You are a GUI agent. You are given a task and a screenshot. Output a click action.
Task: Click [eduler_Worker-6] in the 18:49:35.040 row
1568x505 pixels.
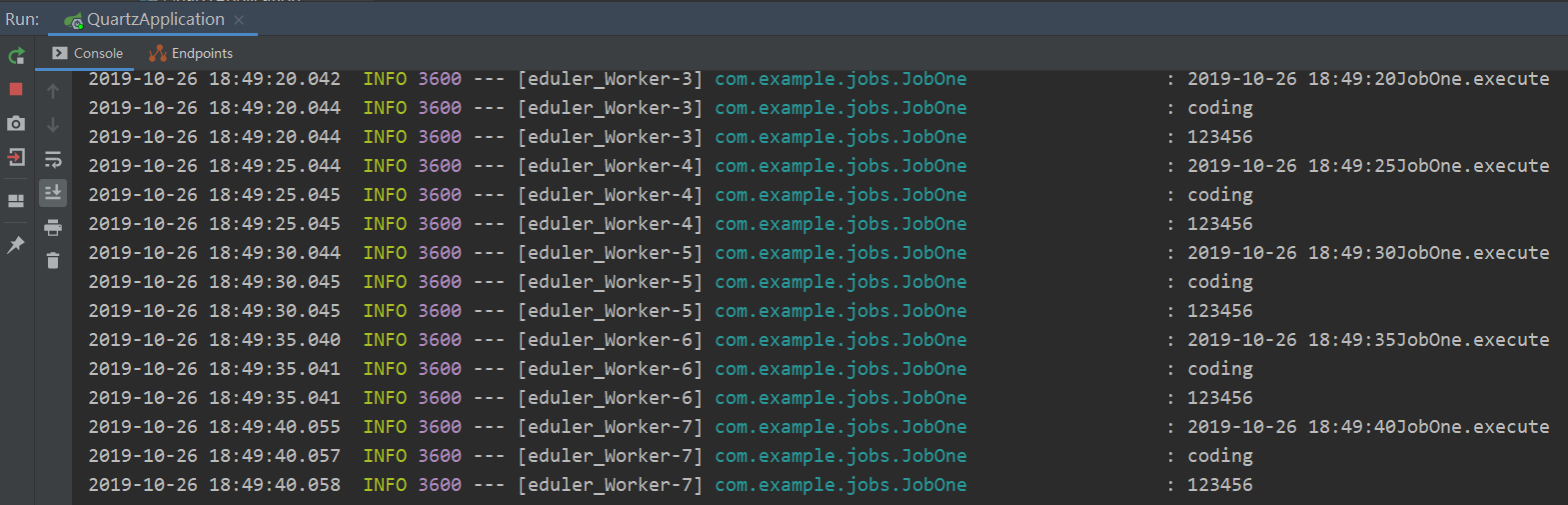point(610,340)
